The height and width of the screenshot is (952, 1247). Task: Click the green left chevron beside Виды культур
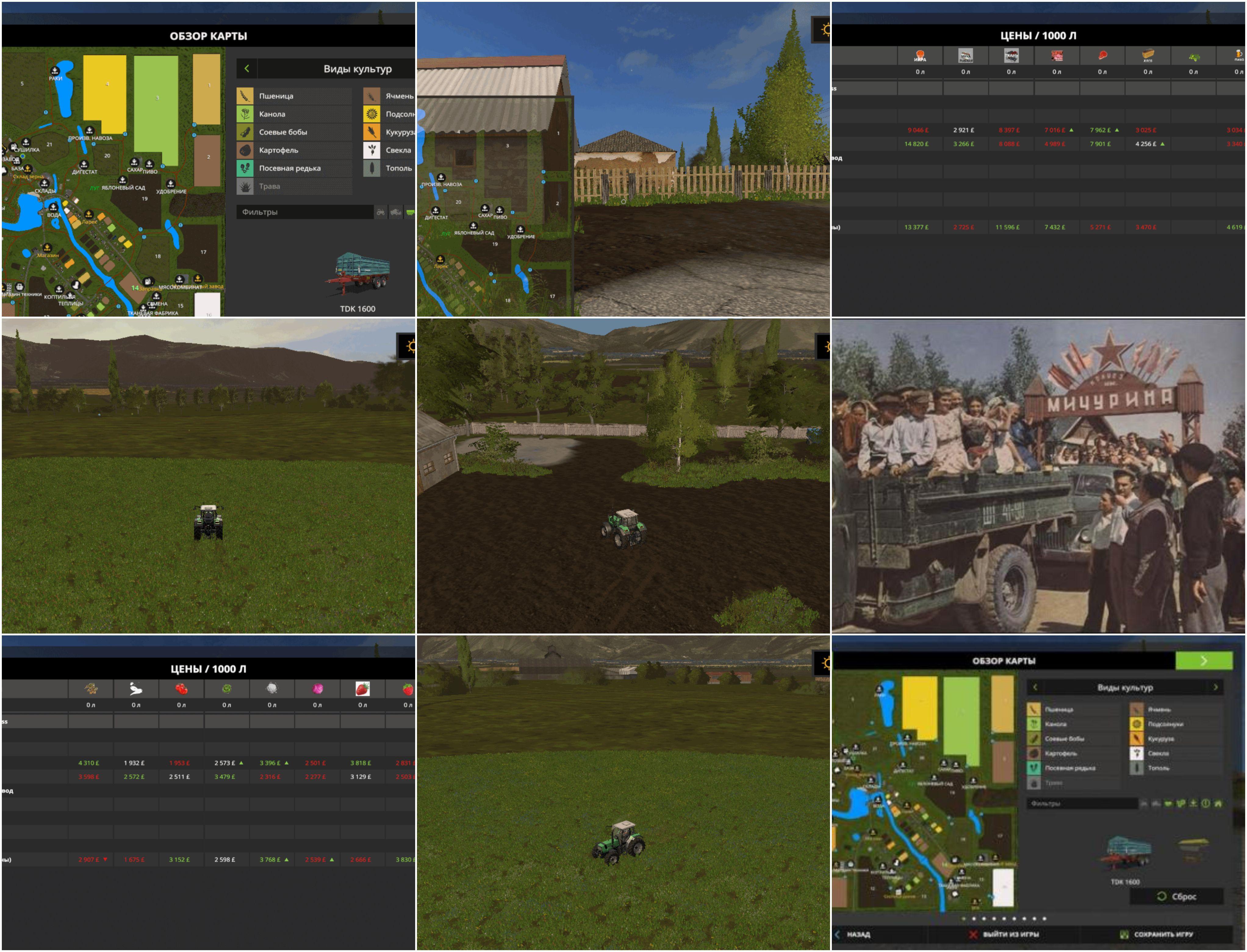246,69
